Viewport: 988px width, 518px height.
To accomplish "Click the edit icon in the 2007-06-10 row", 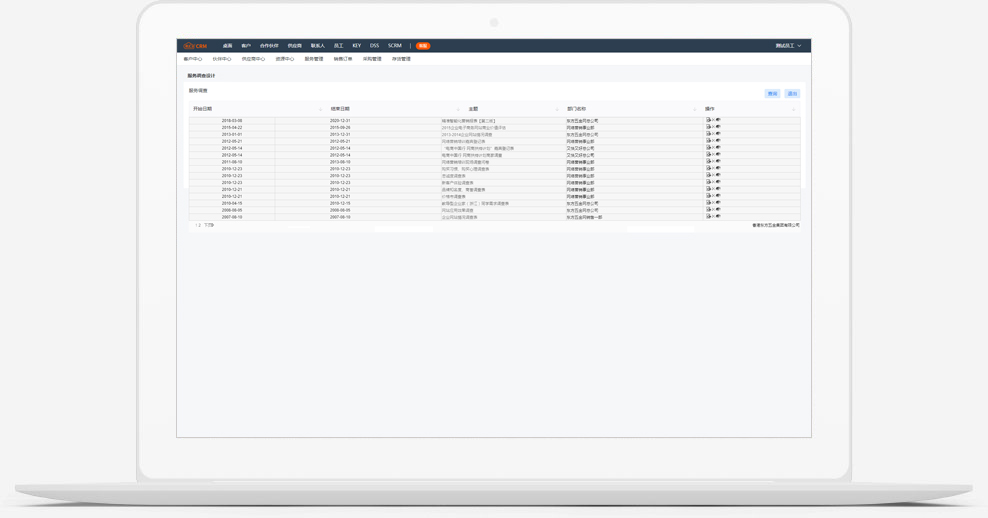I will coord(708,217).
